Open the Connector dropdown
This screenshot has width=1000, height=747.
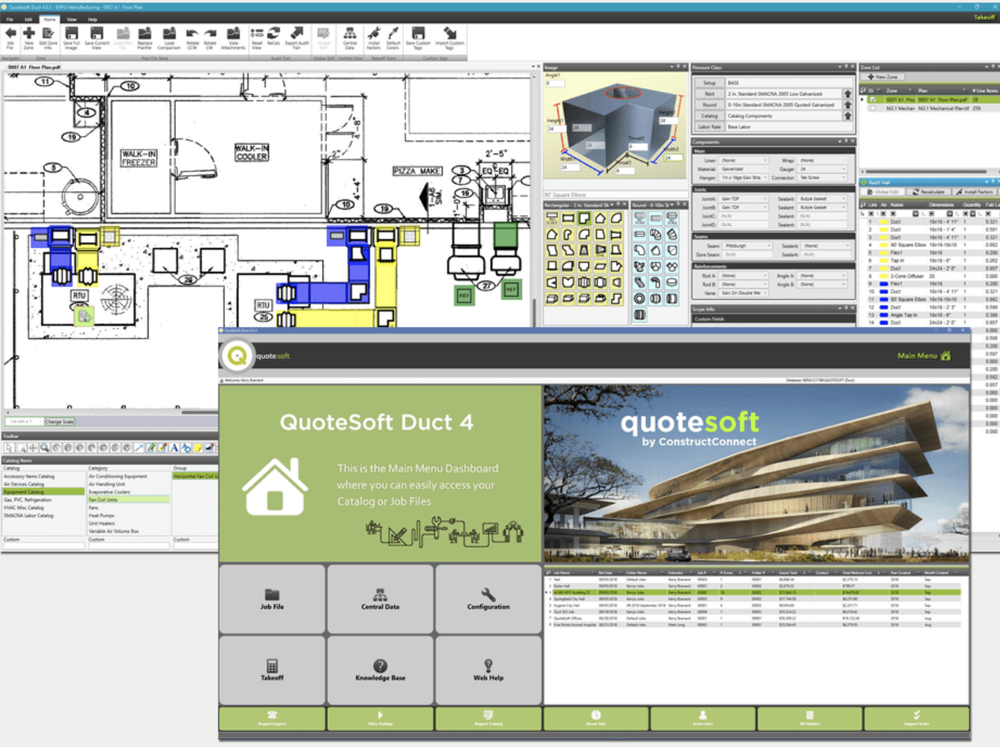coord(823,177)
